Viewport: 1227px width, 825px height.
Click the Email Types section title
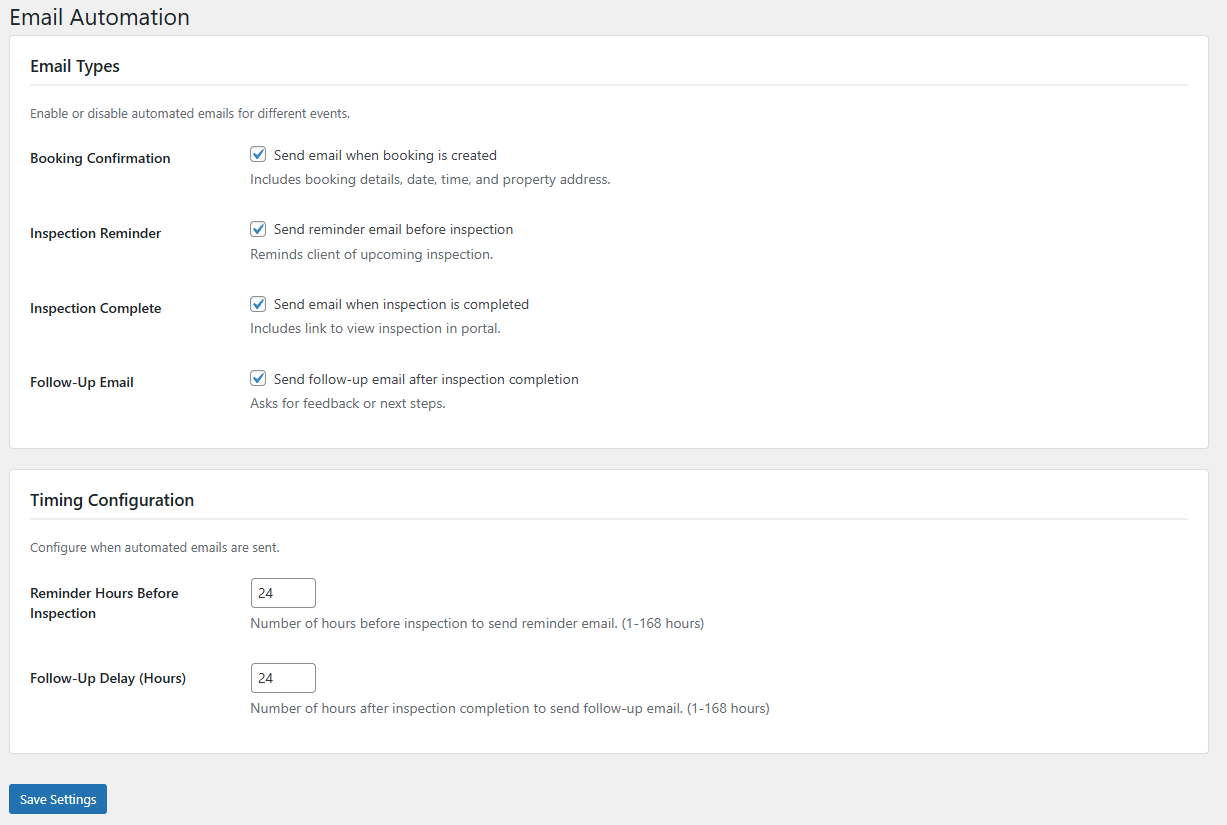click(75, 66)
